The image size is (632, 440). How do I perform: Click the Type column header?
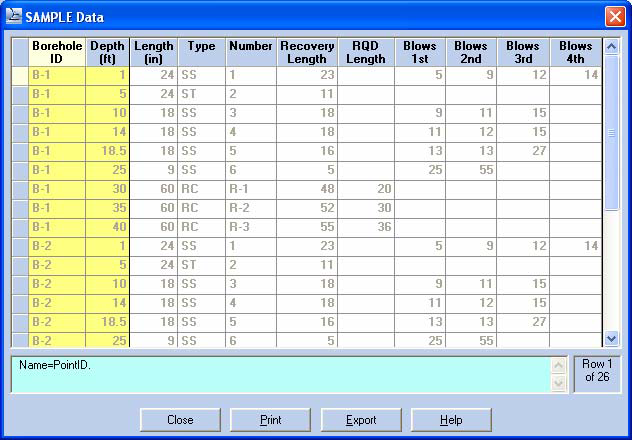pyautogui.click(x=201, y=52)
